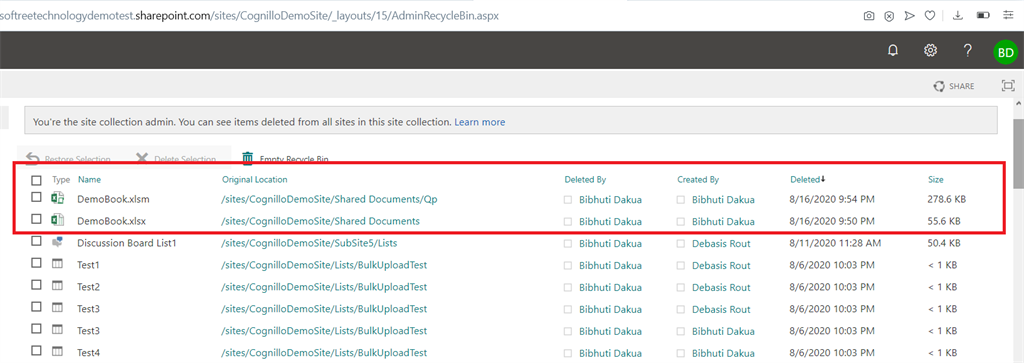Screen dimensions: 1024x363
Task: Open the SubSite5/Lists location link
Action: point(310,244)
